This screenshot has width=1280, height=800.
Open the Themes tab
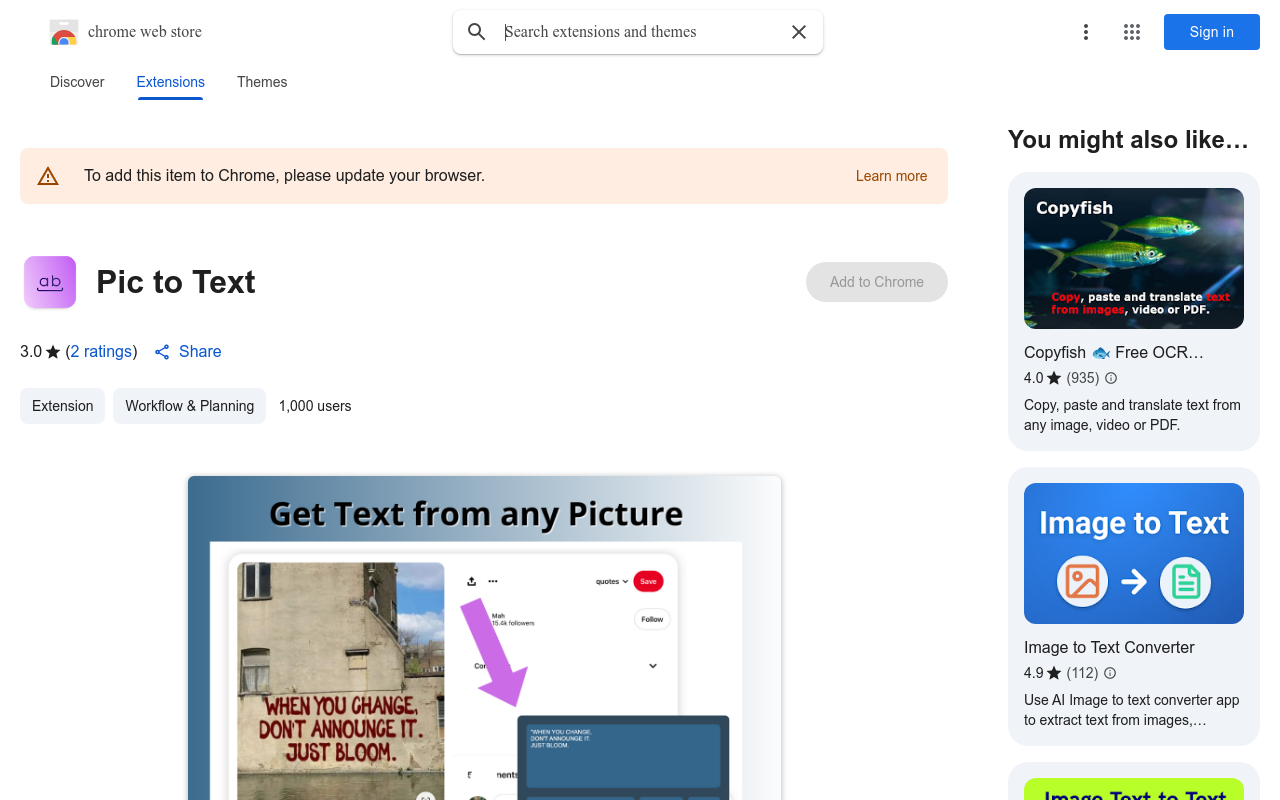(262, 82)
